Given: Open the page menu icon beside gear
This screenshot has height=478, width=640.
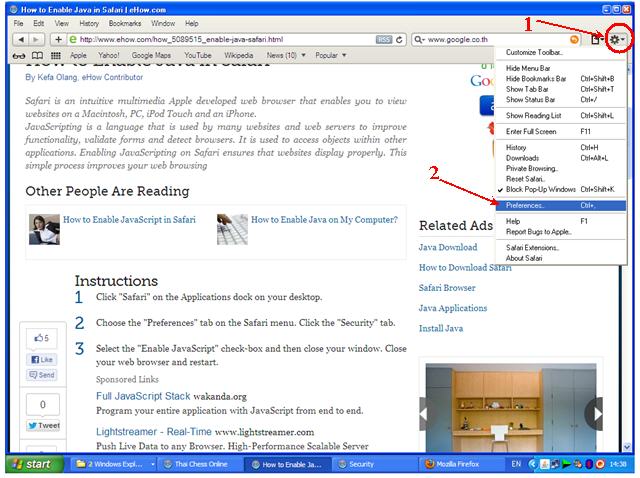Looking at the screenshot, I should click(597, 40).
